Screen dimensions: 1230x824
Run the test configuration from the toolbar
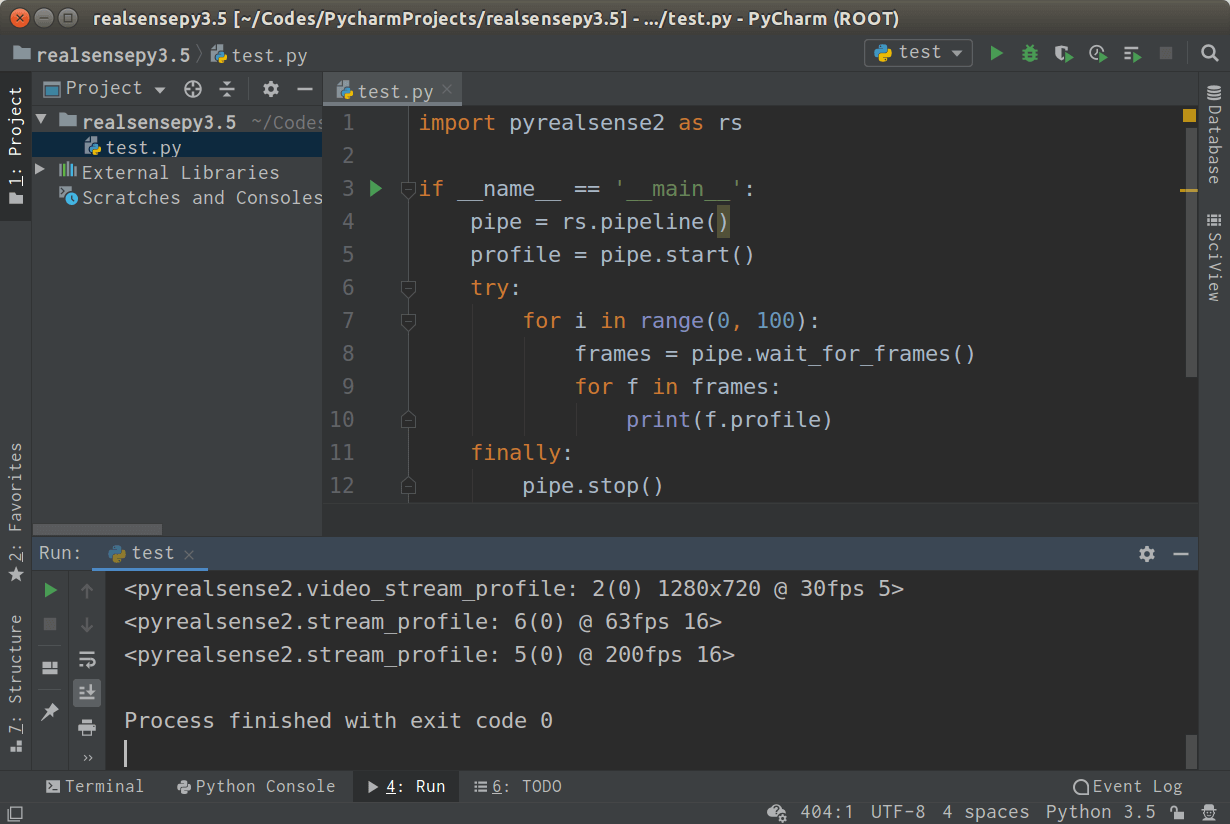pyautogui.click(x=996, y=53)
